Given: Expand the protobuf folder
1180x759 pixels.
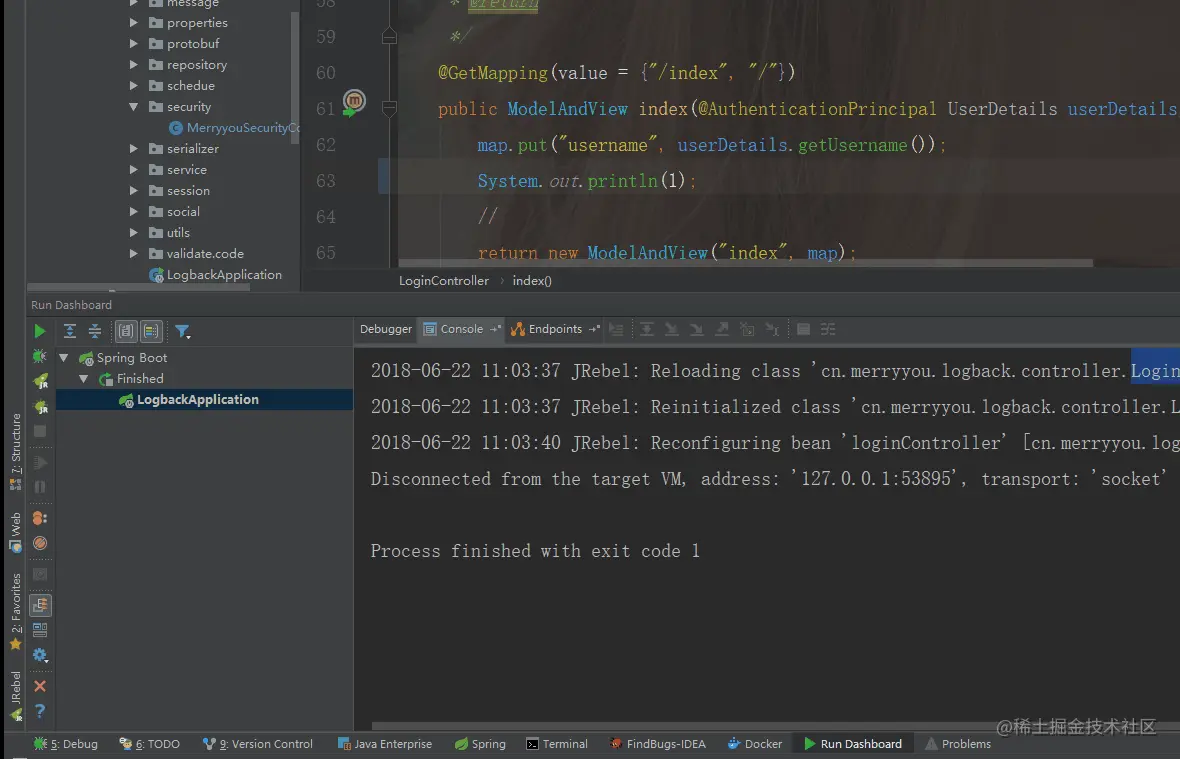Looking at the screenshot, I should coord(133,44).
